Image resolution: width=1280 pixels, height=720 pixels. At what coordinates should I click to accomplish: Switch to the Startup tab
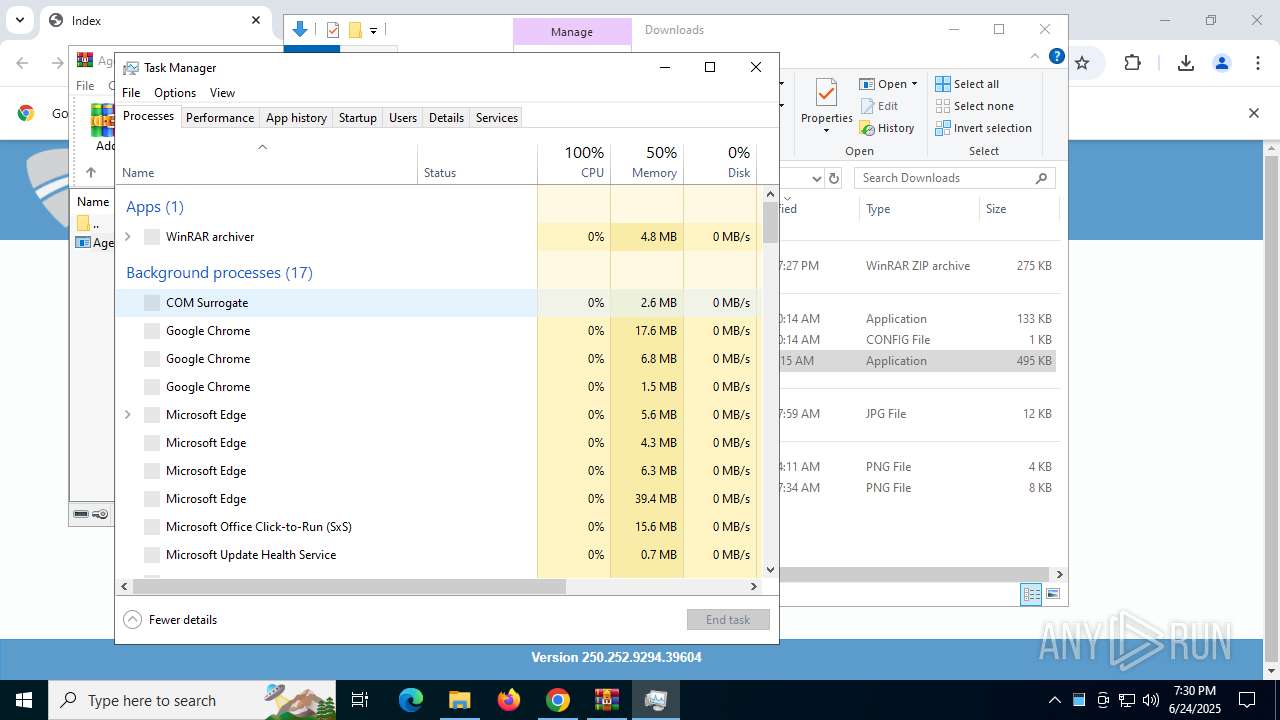click(x=357, y=118)
